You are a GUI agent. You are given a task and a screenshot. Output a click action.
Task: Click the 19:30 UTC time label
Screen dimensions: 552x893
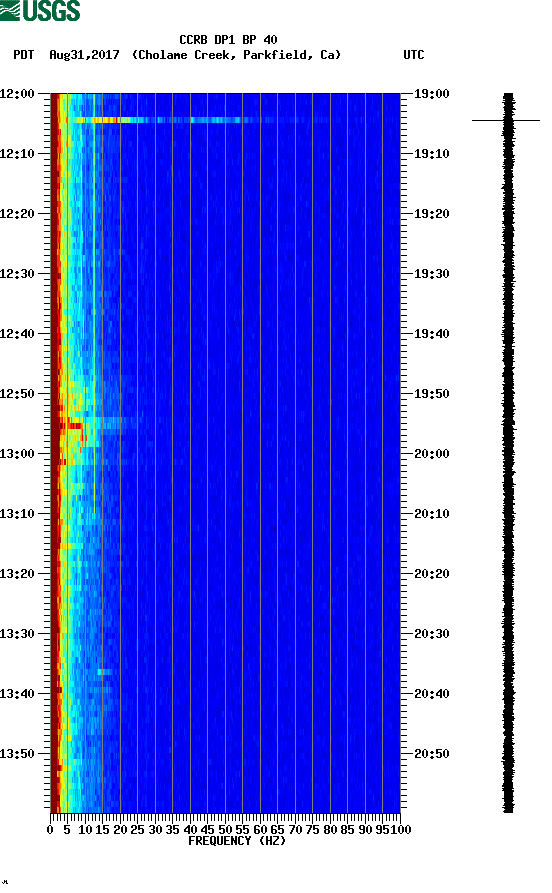(432, 273)
